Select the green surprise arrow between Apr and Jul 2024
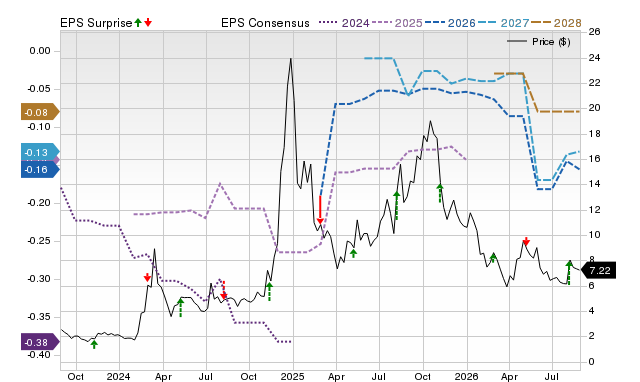The height and width of the screenshot is (382, 640). 180,307
